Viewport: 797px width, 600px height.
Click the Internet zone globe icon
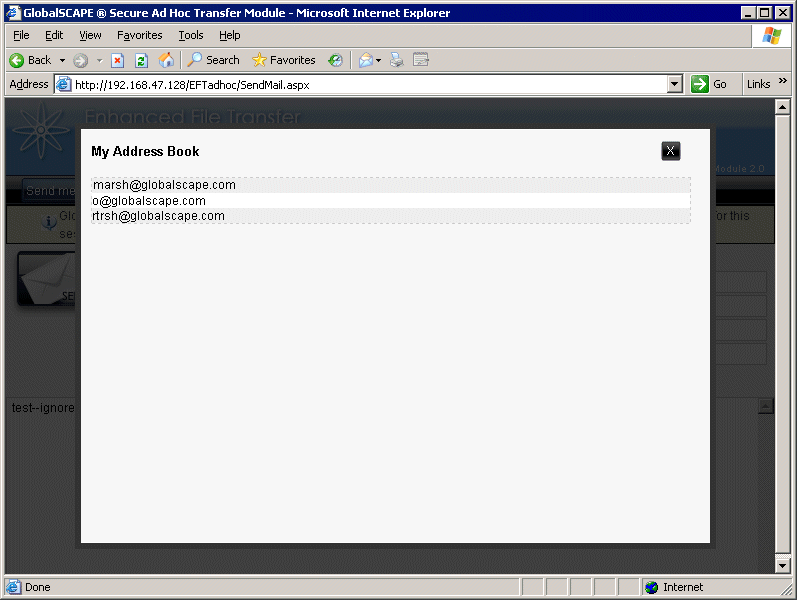pos(651,587)
